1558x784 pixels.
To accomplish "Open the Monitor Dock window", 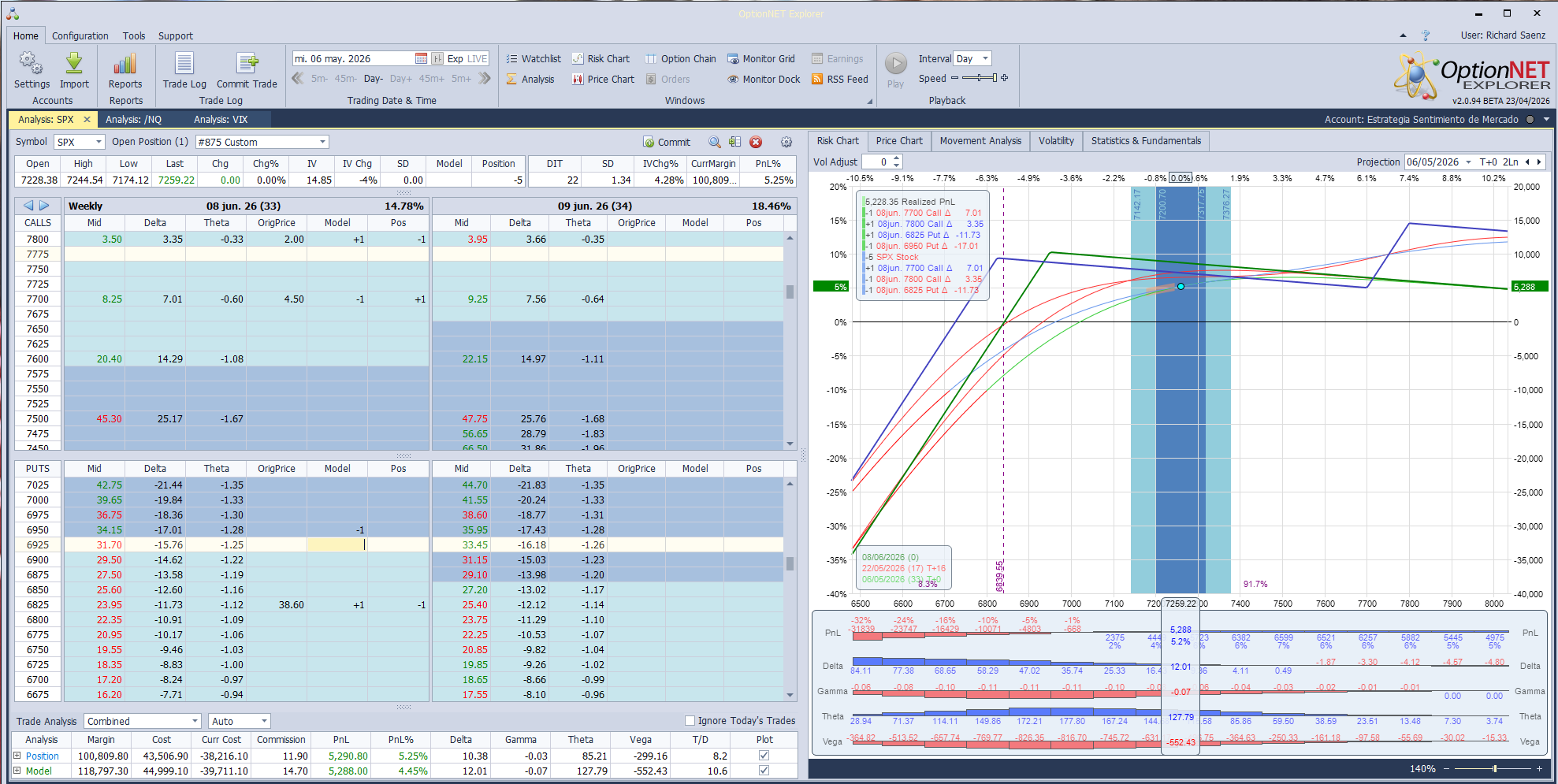I will tap(764, 80).
